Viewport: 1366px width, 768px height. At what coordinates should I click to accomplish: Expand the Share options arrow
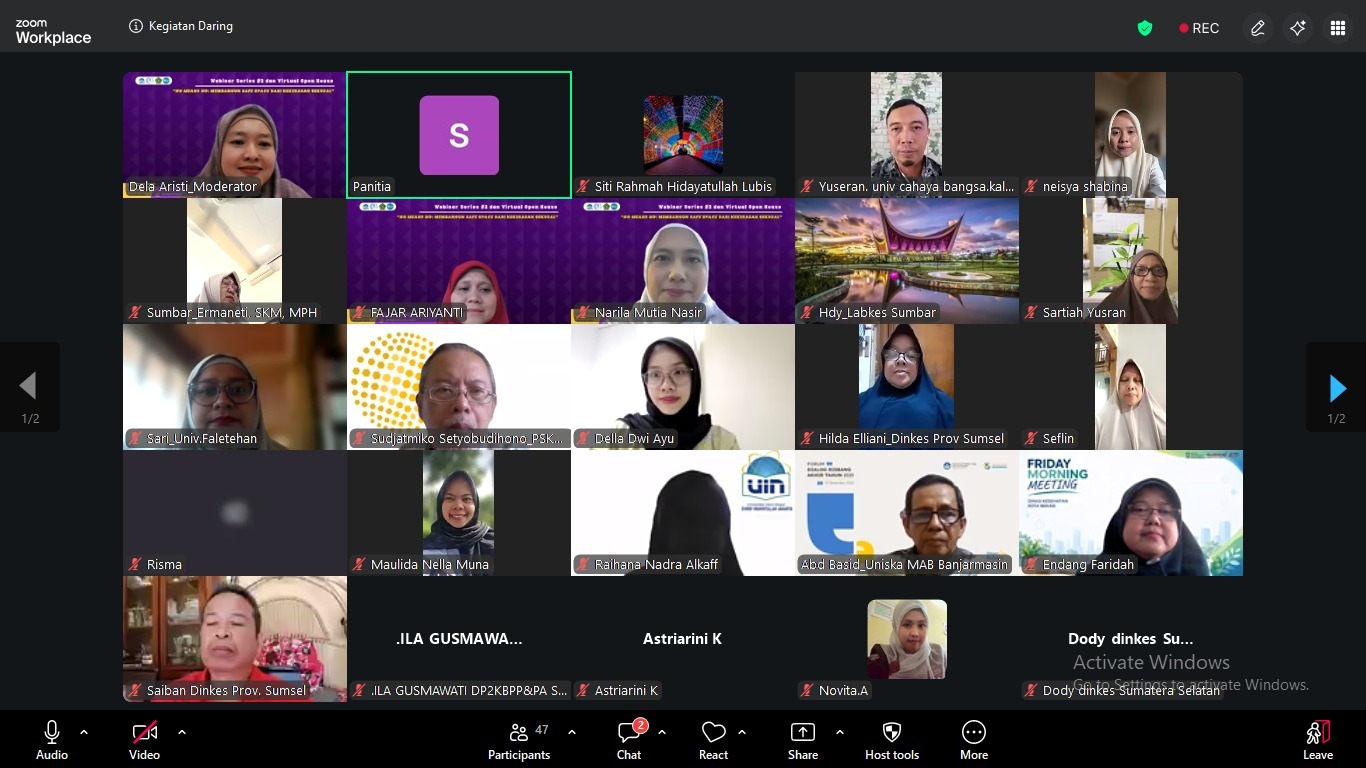coord(839,732)
